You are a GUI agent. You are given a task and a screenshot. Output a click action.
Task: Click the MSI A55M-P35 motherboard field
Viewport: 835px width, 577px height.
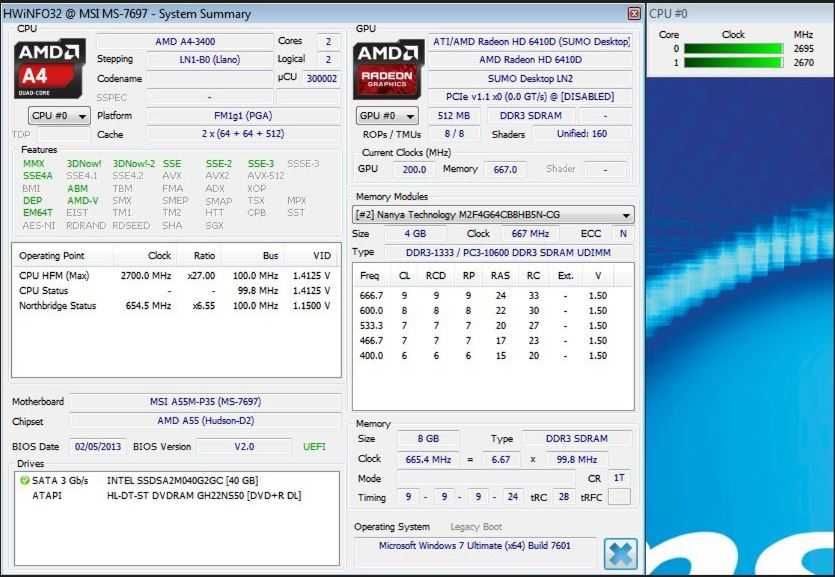(206, 401)
